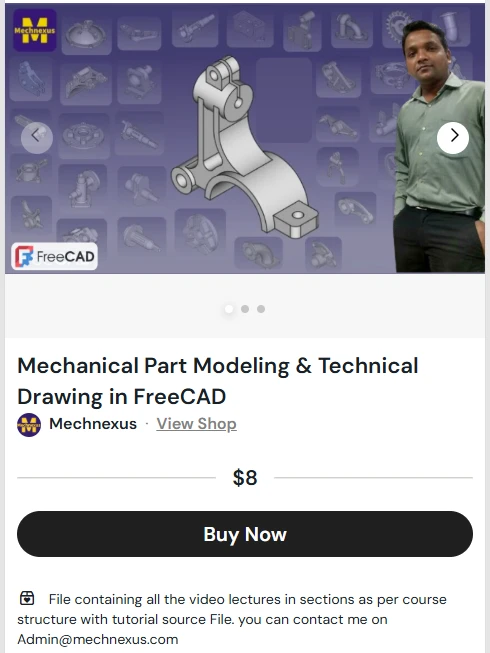Screen dimensions: 490x653
Task: Click the Mechnexus seller avatar icon
Action: click(29, 425)
